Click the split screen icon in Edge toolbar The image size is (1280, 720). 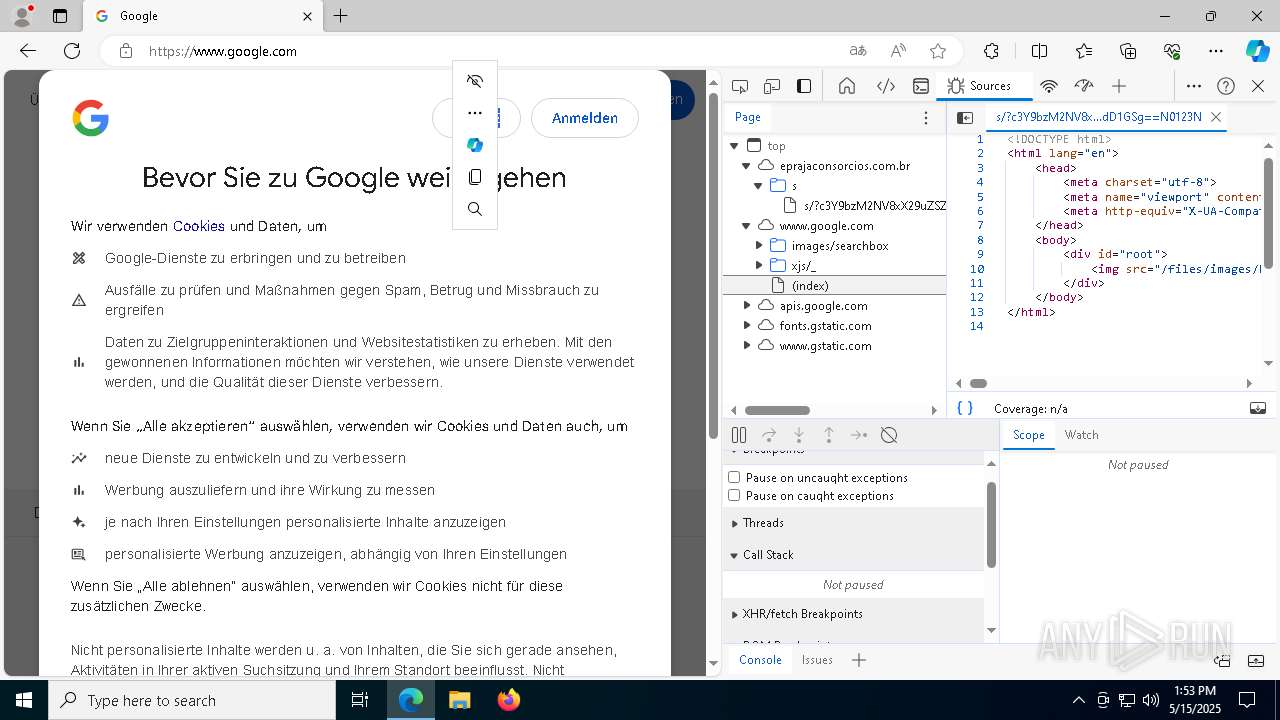[1039, 51]
